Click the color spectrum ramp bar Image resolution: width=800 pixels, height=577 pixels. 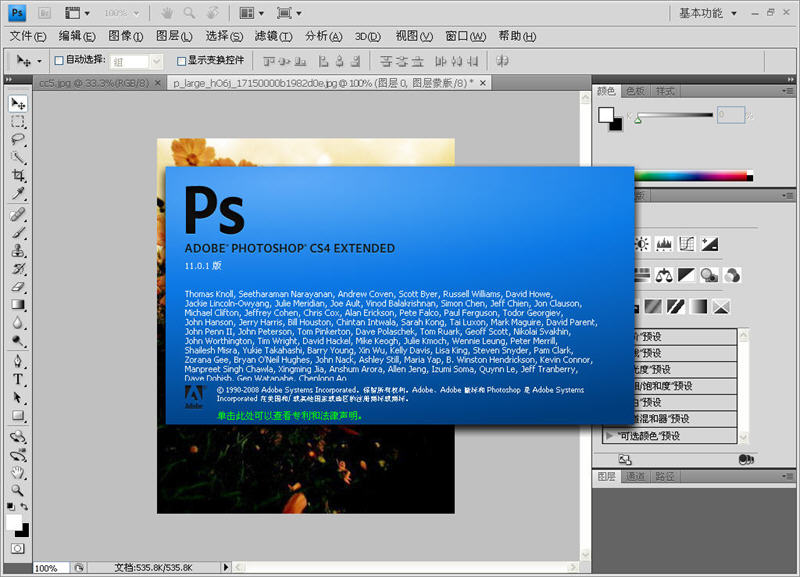[693, 177]
